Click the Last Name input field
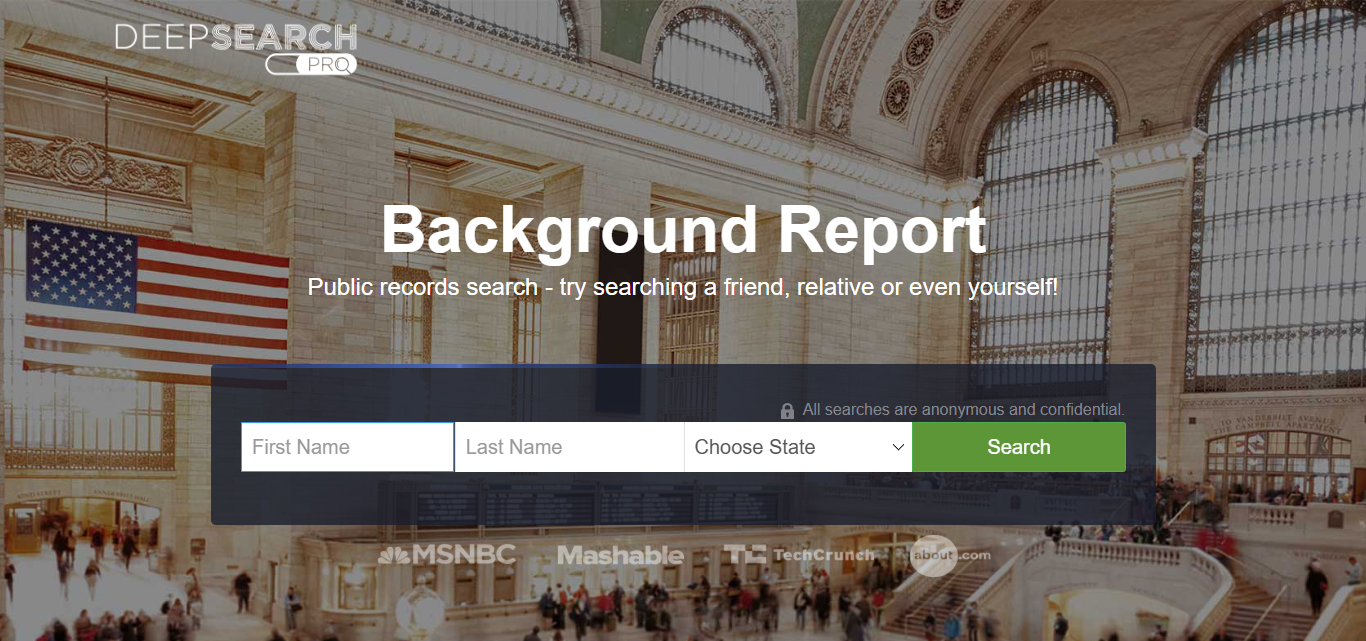Image resolution: width=1366 pixels, height=641 pixels. click(569, 447)
